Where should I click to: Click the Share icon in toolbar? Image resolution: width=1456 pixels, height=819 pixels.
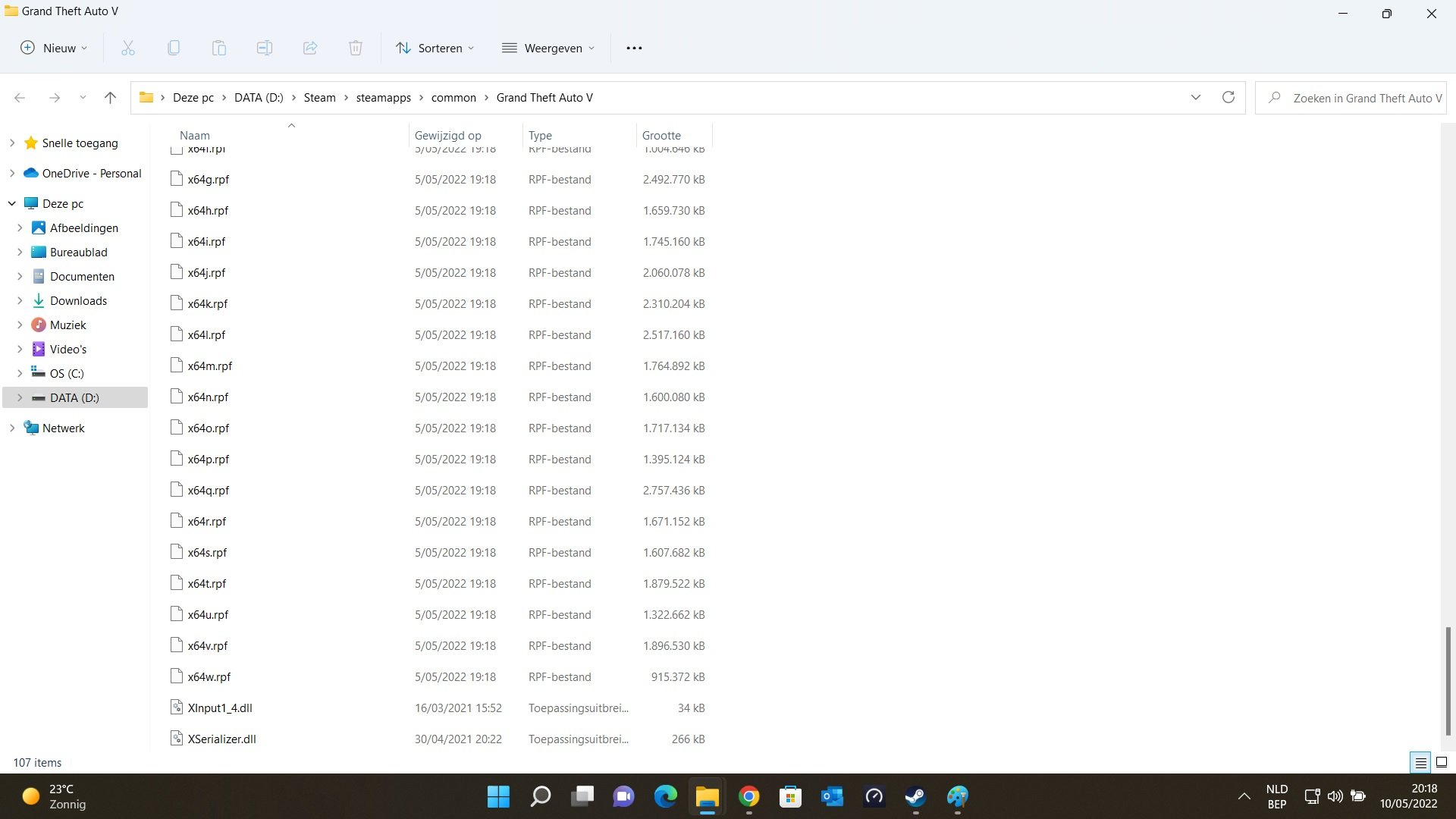[x=310, y=48]
